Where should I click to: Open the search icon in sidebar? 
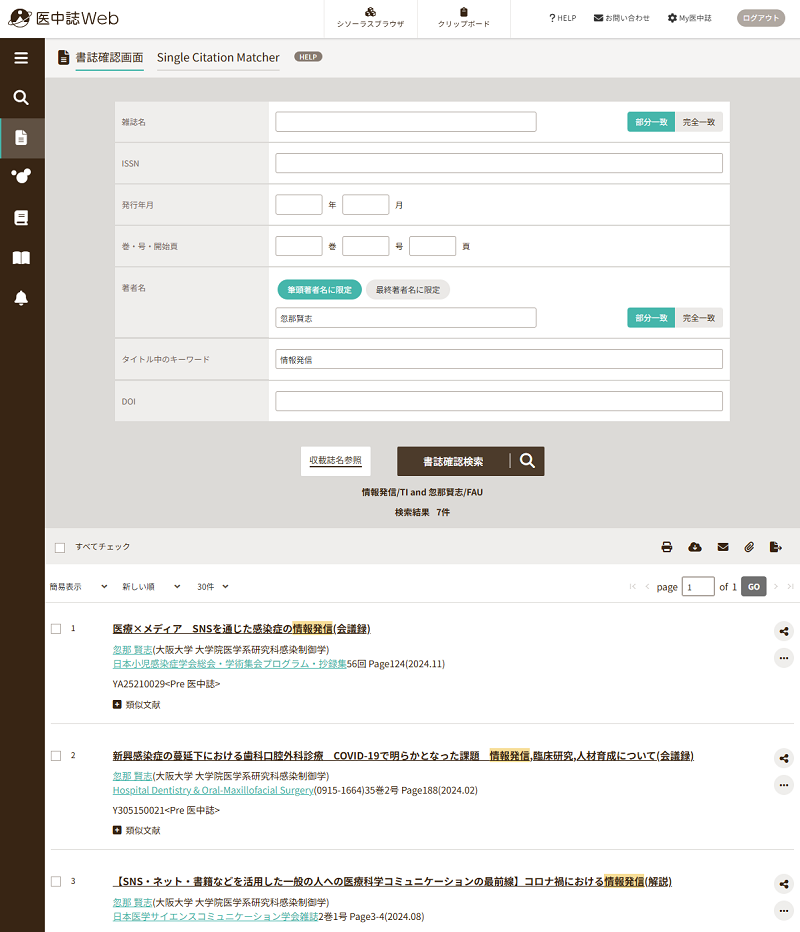coord(21,97)
